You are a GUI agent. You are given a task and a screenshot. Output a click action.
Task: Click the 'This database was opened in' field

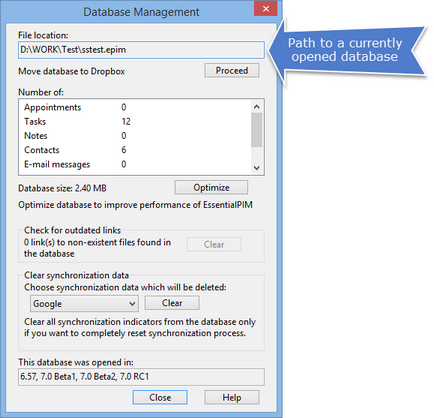(x=141, y=377)
